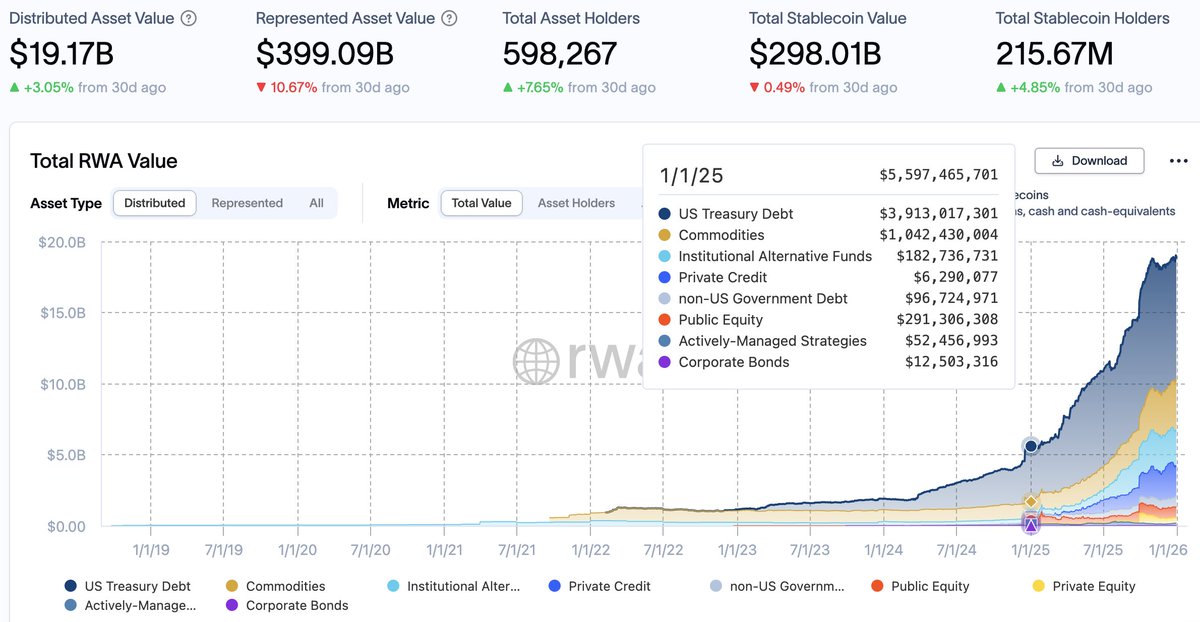Click the Commodities diamond marker on the chart

pyautogui.click(x=1031, y=501)
